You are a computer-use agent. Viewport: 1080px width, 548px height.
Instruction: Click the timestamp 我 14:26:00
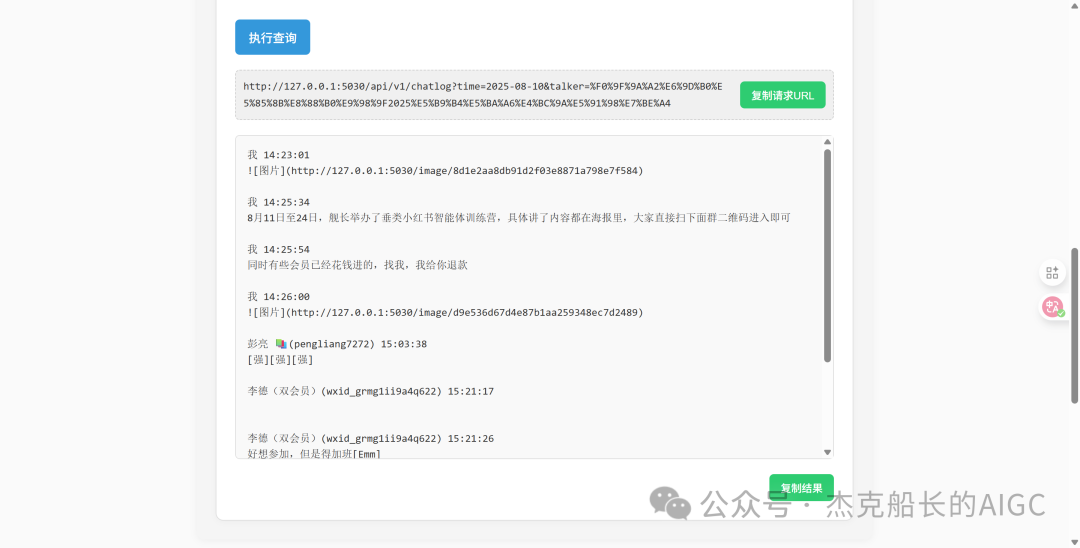pos(278,297)
